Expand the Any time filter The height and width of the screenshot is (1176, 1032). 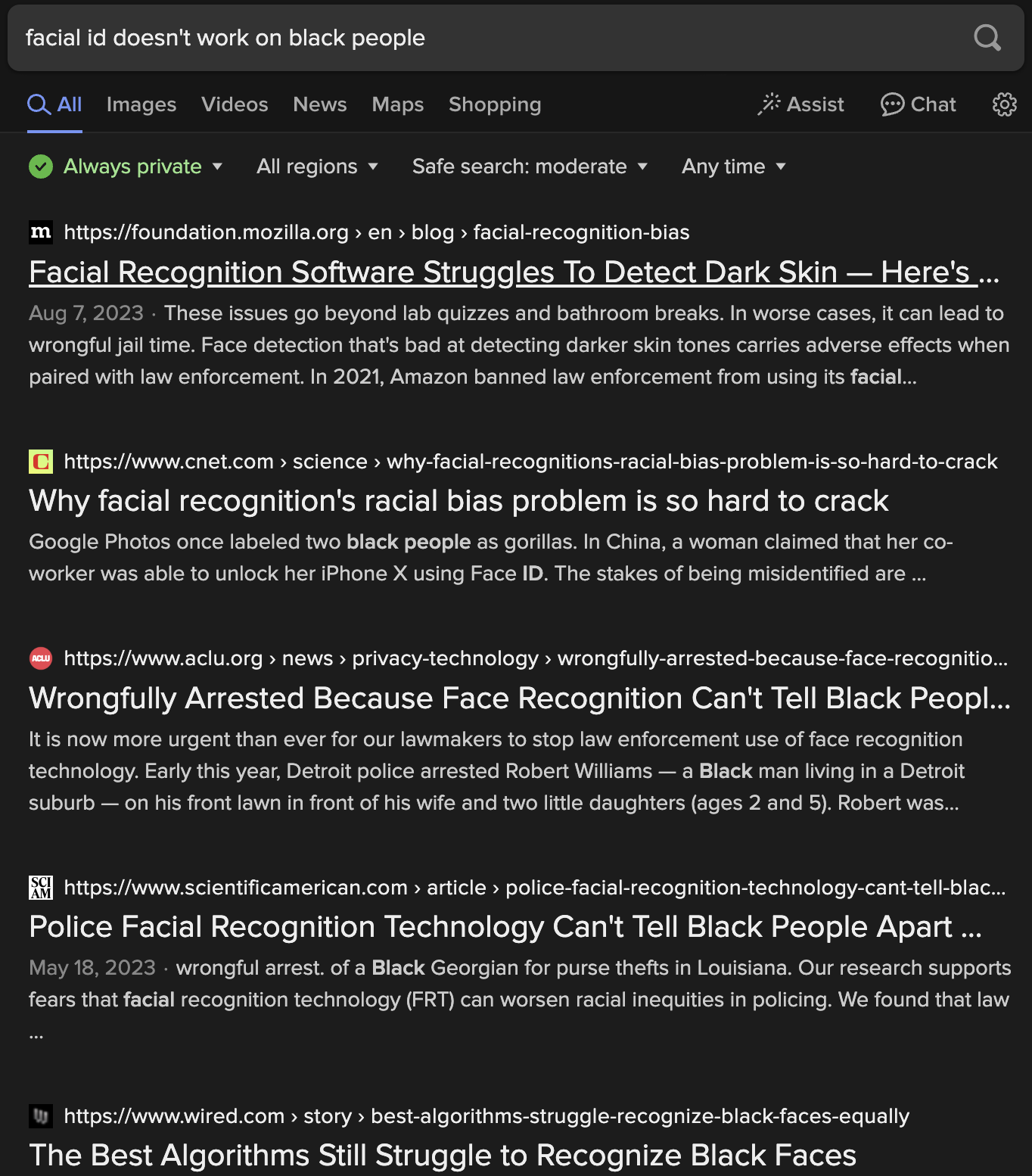pyautogui.click(x=733, y=166)
